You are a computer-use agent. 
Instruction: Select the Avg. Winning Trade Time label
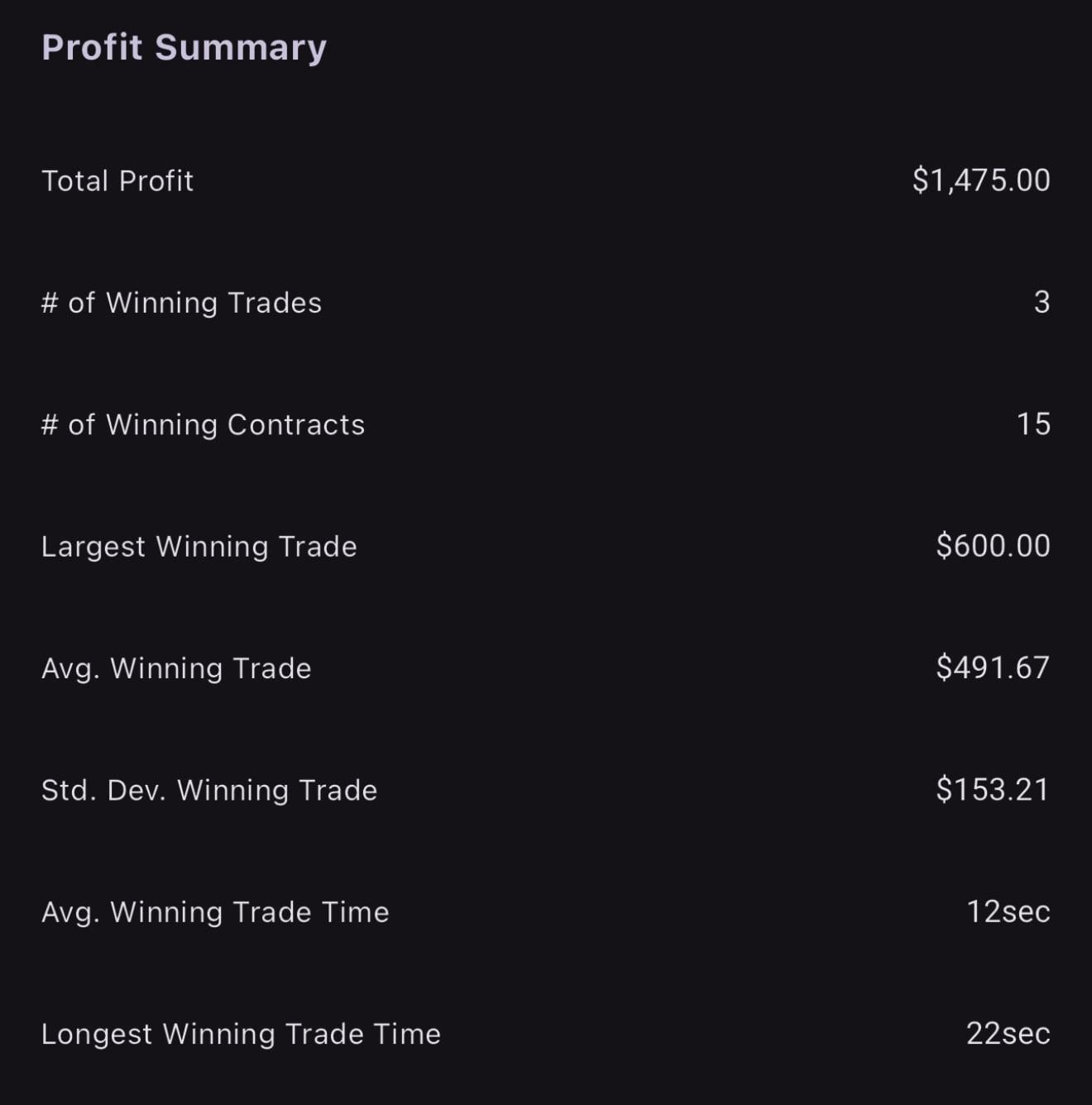[x=215, y=912]
